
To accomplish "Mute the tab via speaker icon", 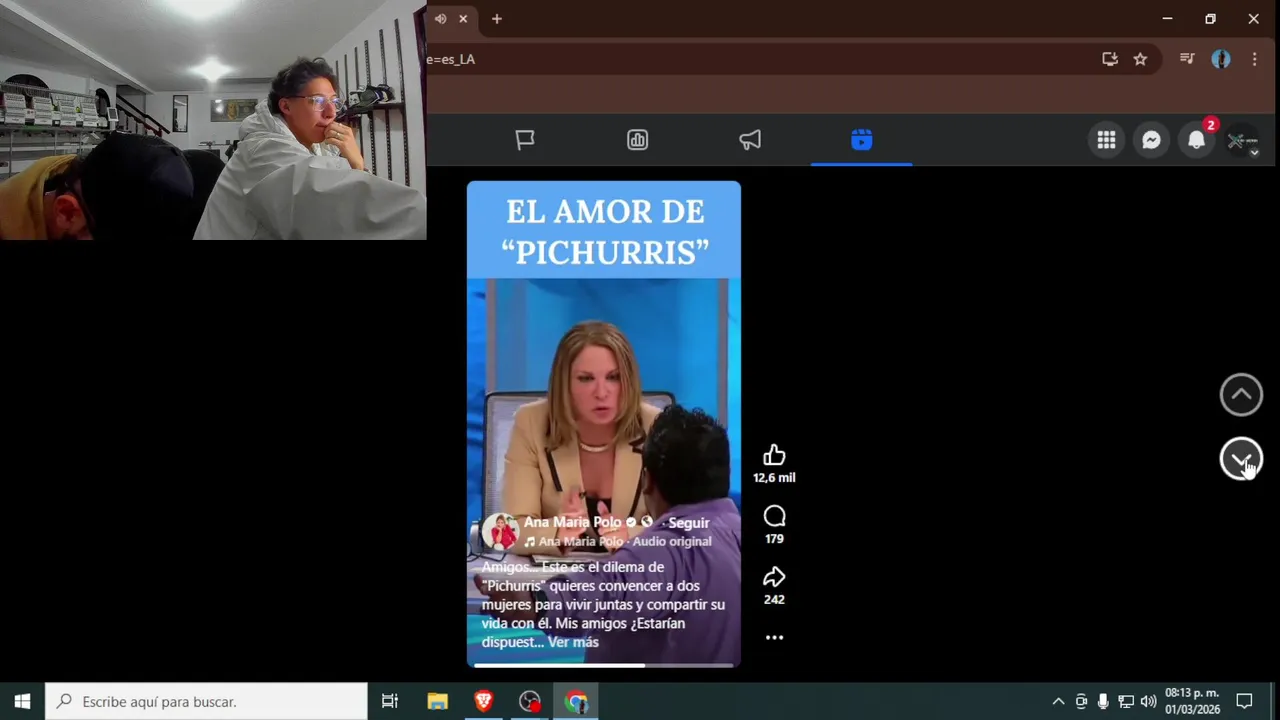I will [440, 19].
